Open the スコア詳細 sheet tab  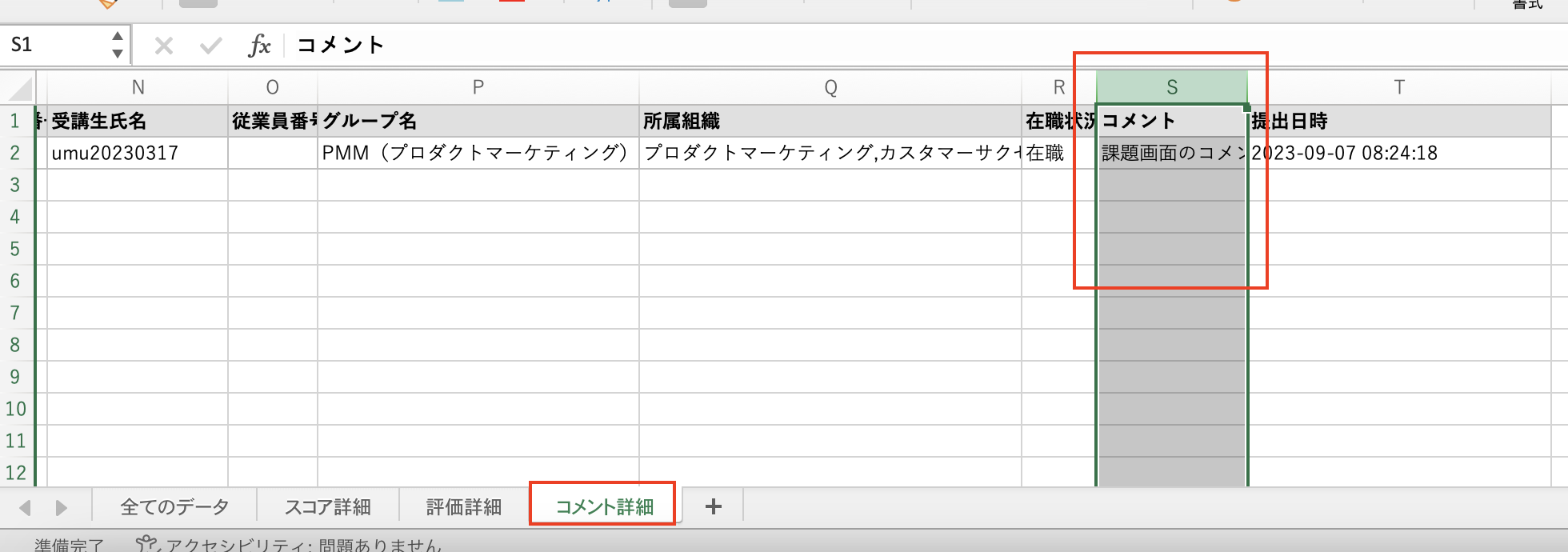pyautogui.click(x=328, y=506)
